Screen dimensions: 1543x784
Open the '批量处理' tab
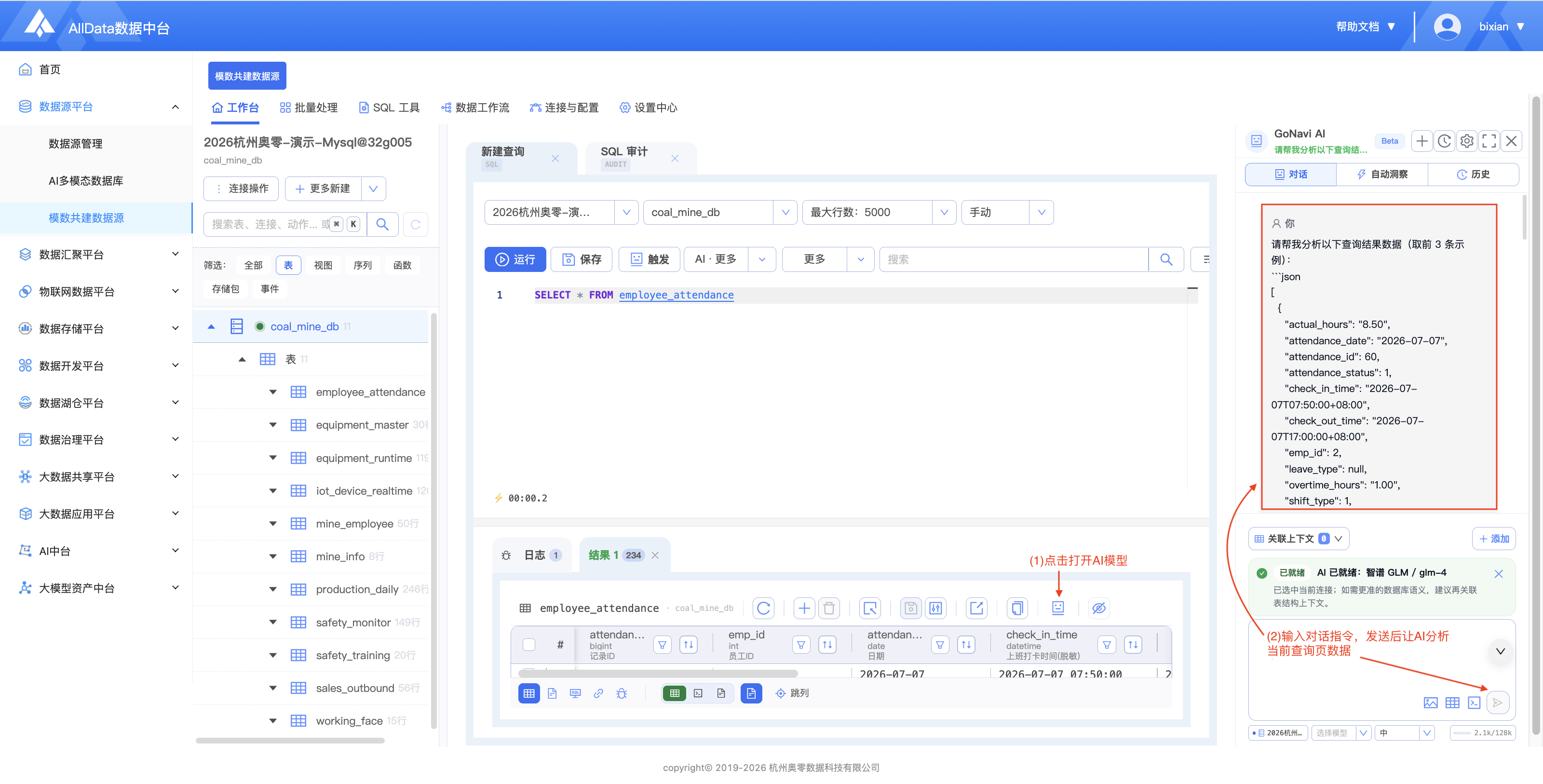point(309,108)
